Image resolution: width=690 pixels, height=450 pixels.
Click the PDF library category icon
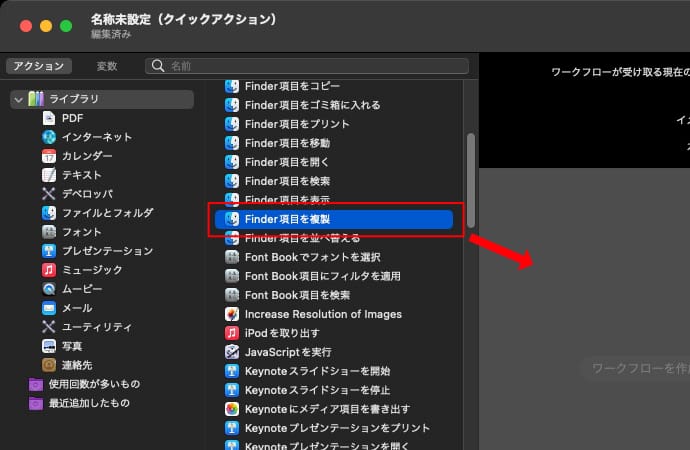[49, 118]
